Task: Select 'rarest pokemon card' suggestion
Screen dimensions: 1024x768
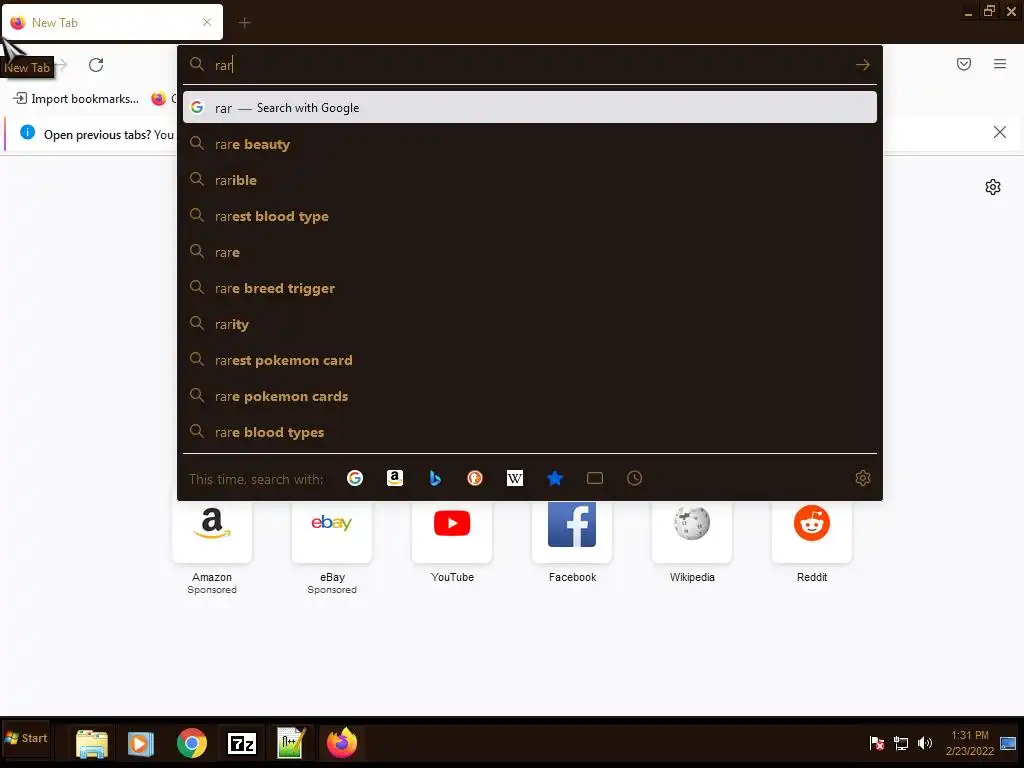Action: 530,360
